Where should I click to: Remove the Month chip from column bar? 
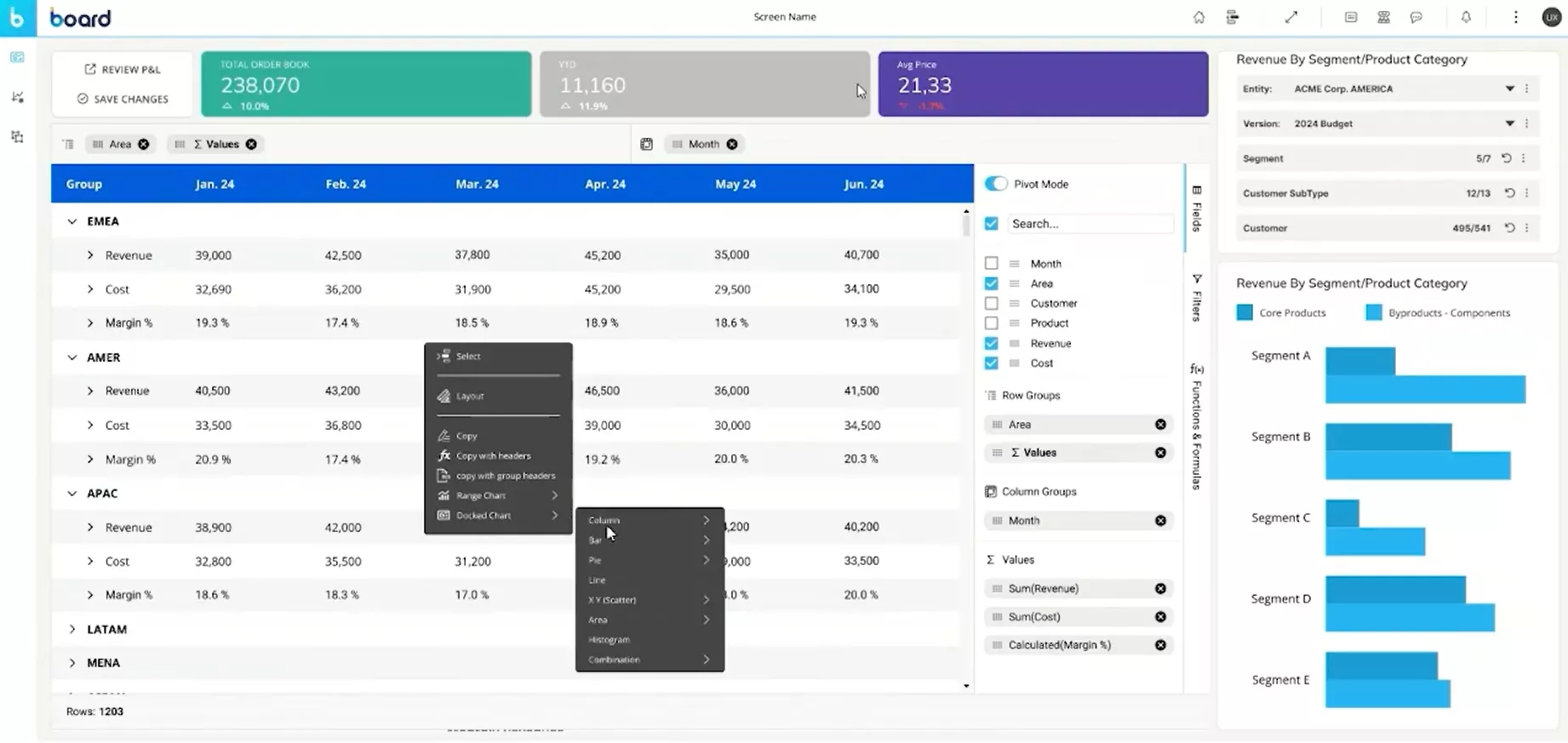coord(732,145)
